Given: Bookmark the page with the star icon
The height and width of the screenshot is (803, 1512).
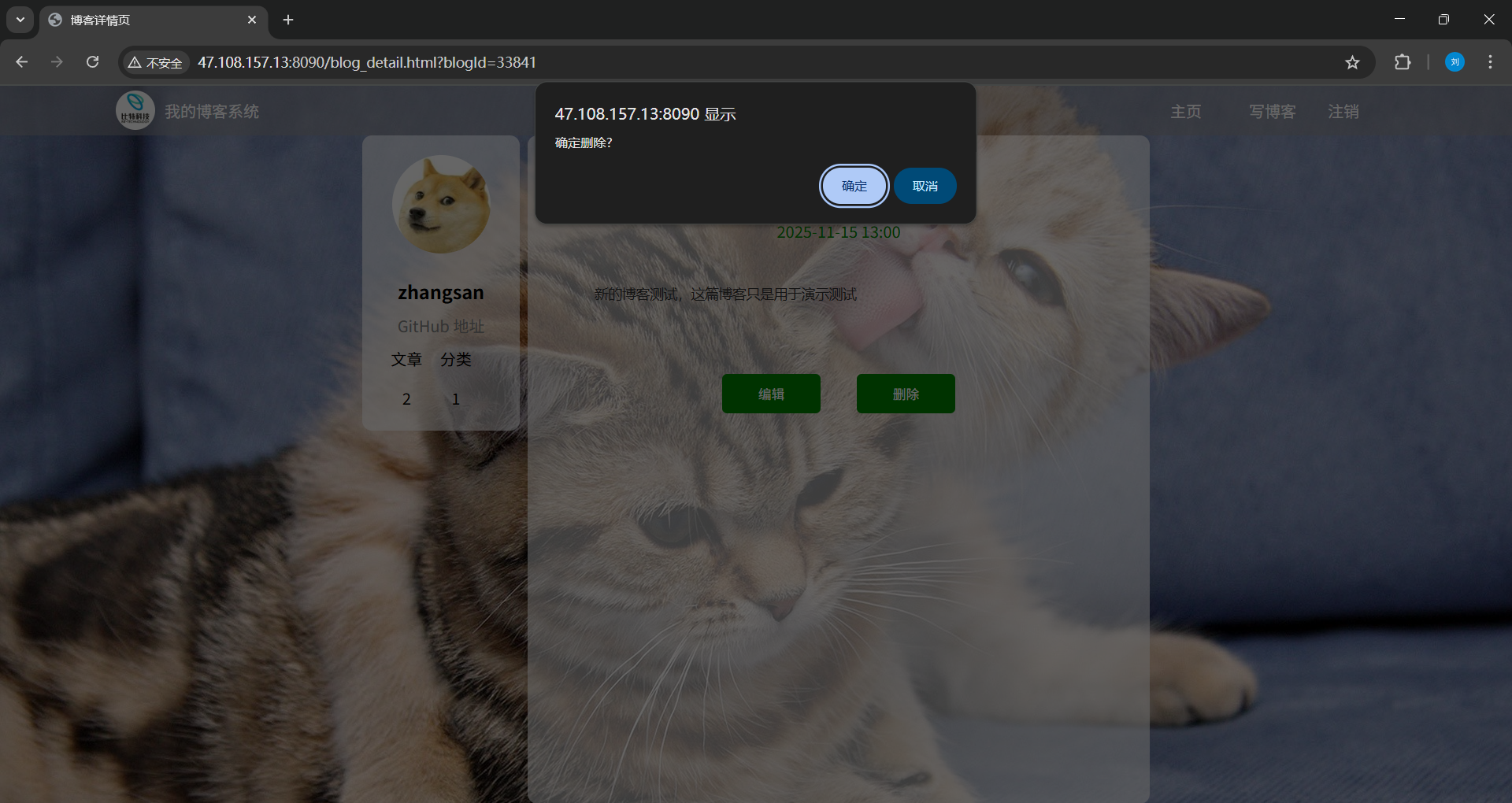Looking at the screenshot, I should (x=1352, y=62).
